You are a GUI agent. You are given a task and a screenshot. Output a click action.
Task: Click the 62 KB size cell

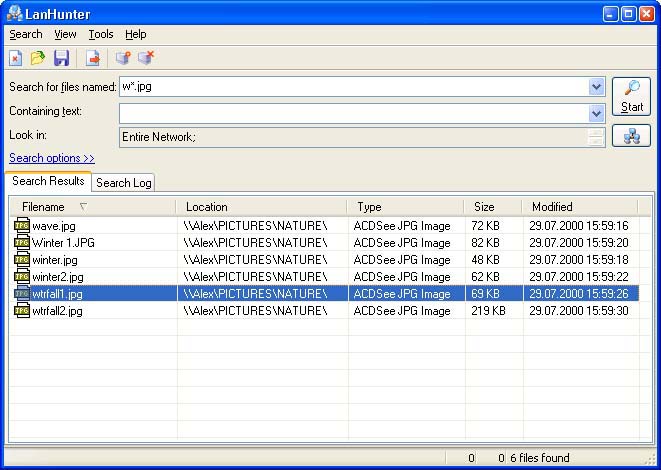click(x=485, y=277)
